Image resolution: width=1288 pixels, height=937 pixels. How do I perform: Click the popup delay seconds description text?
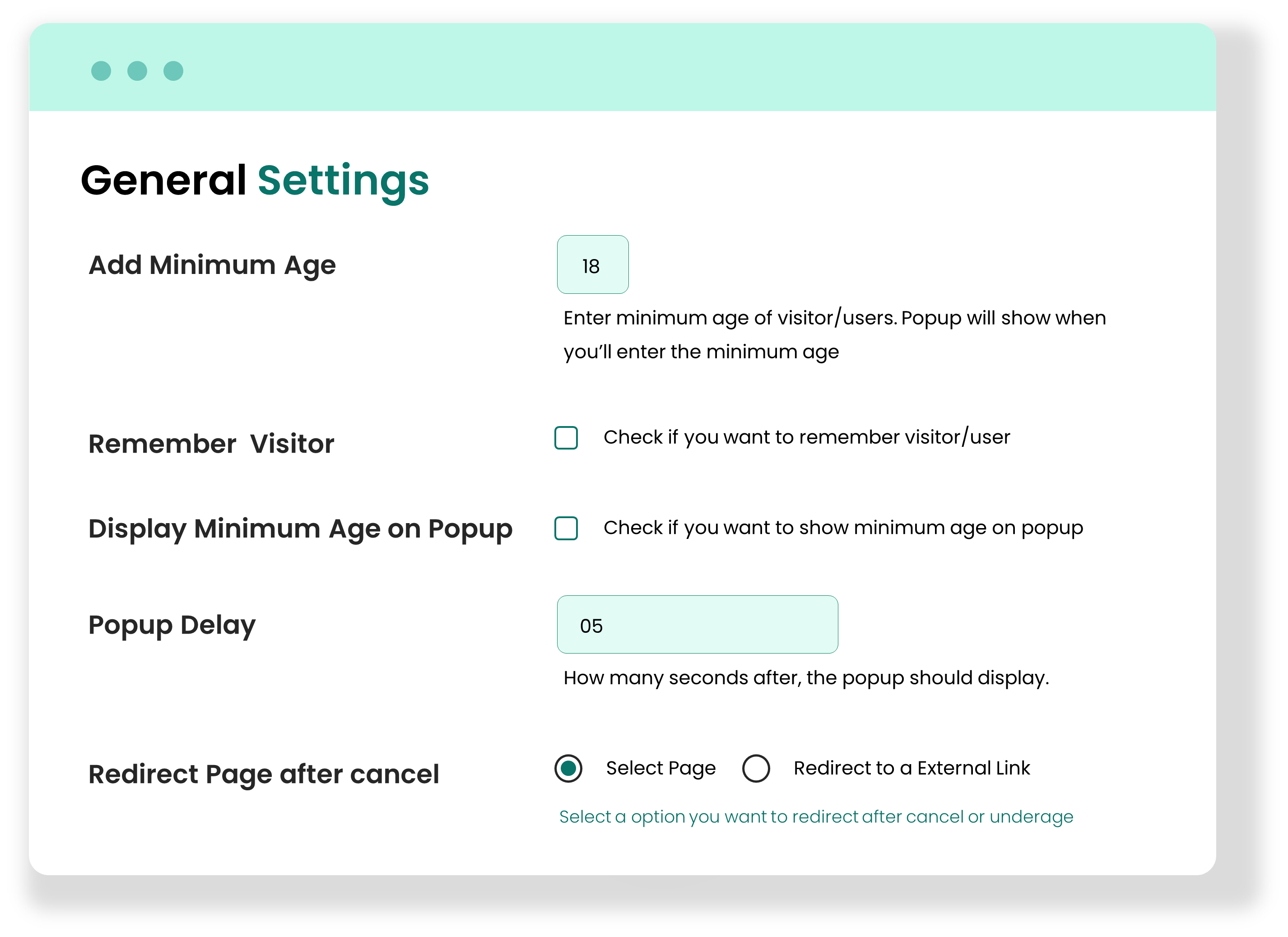click(x=805, y=677)
